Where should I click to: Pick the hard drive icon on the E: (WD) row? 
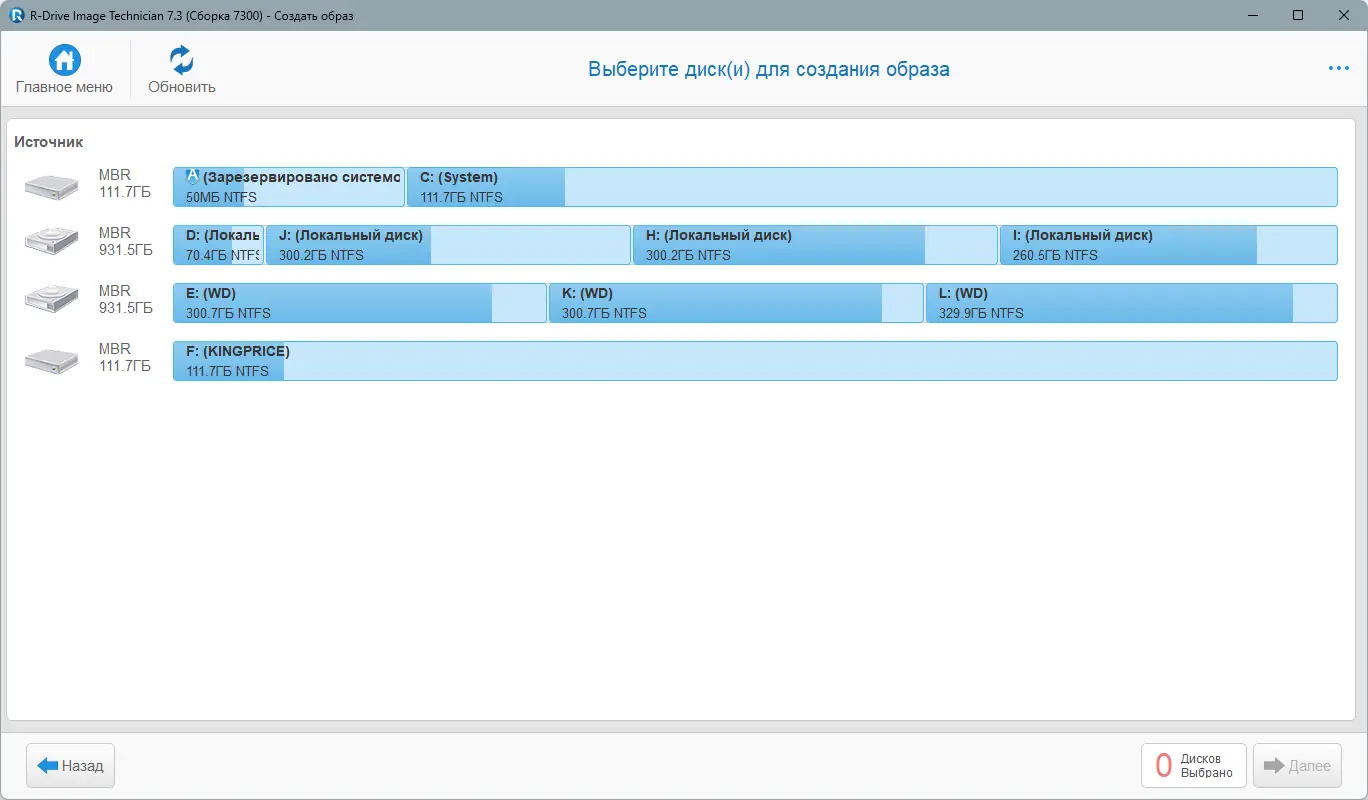coord(52,301)
